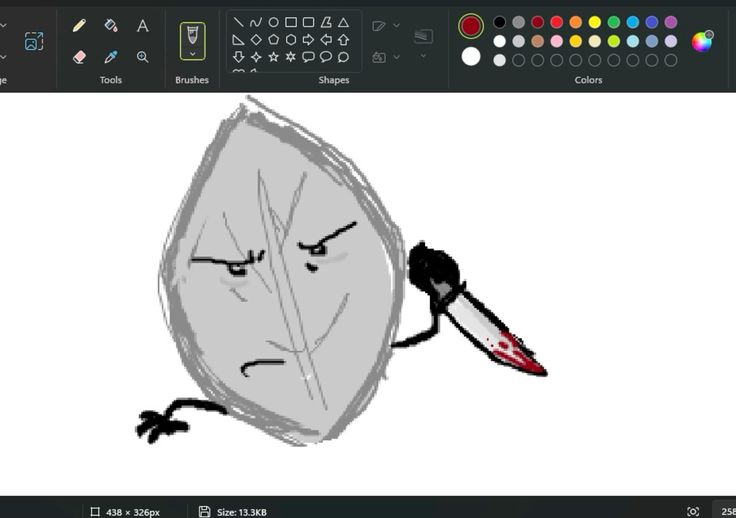The image size is (736, 518).
Task: Choose the Six-point star shape
Action: tap(291, 57)
